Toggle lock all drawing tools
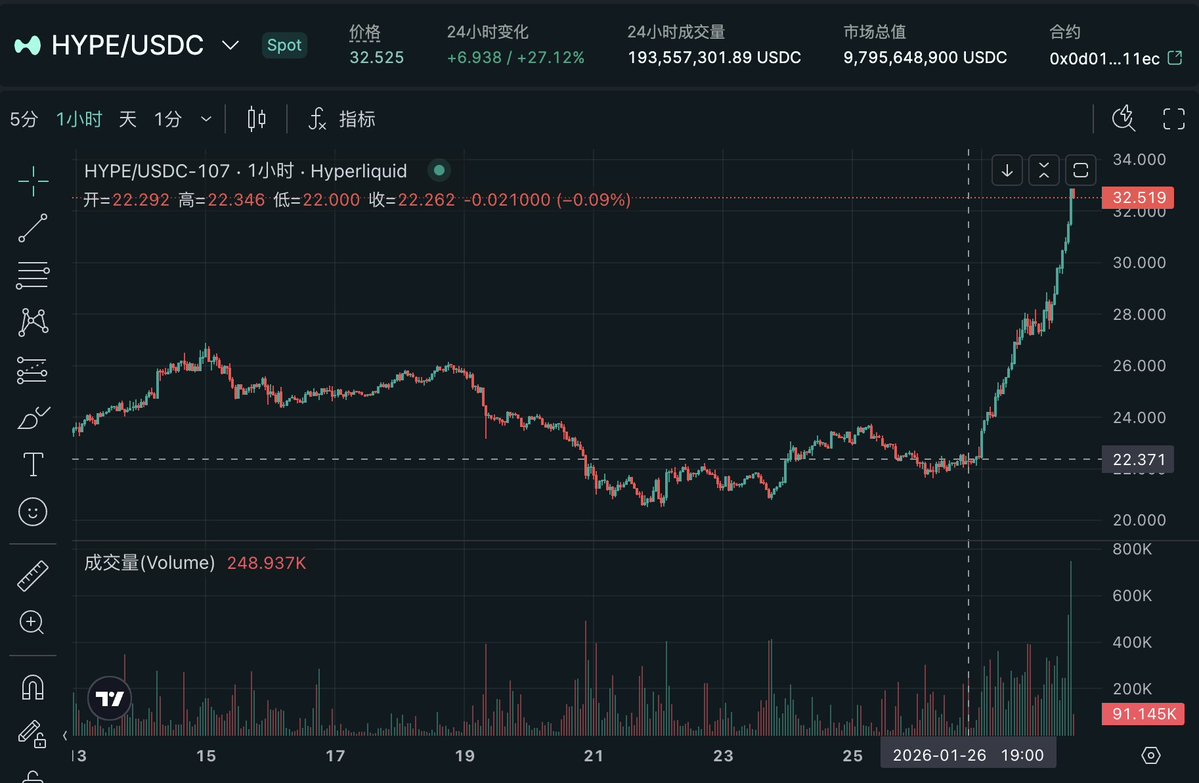The image size is (1199, 783). (x=32, y=733)
